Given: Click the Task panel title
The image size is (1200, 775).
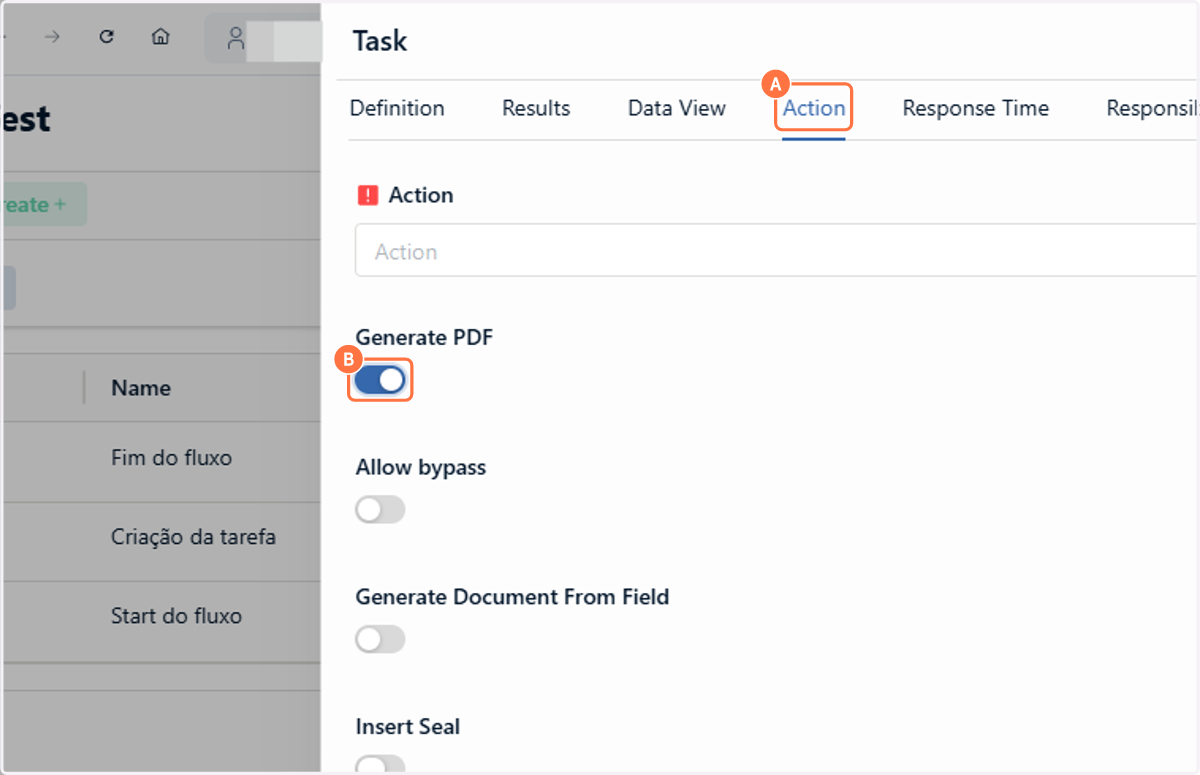Looking at the screenshot, I should pos(380,41).
